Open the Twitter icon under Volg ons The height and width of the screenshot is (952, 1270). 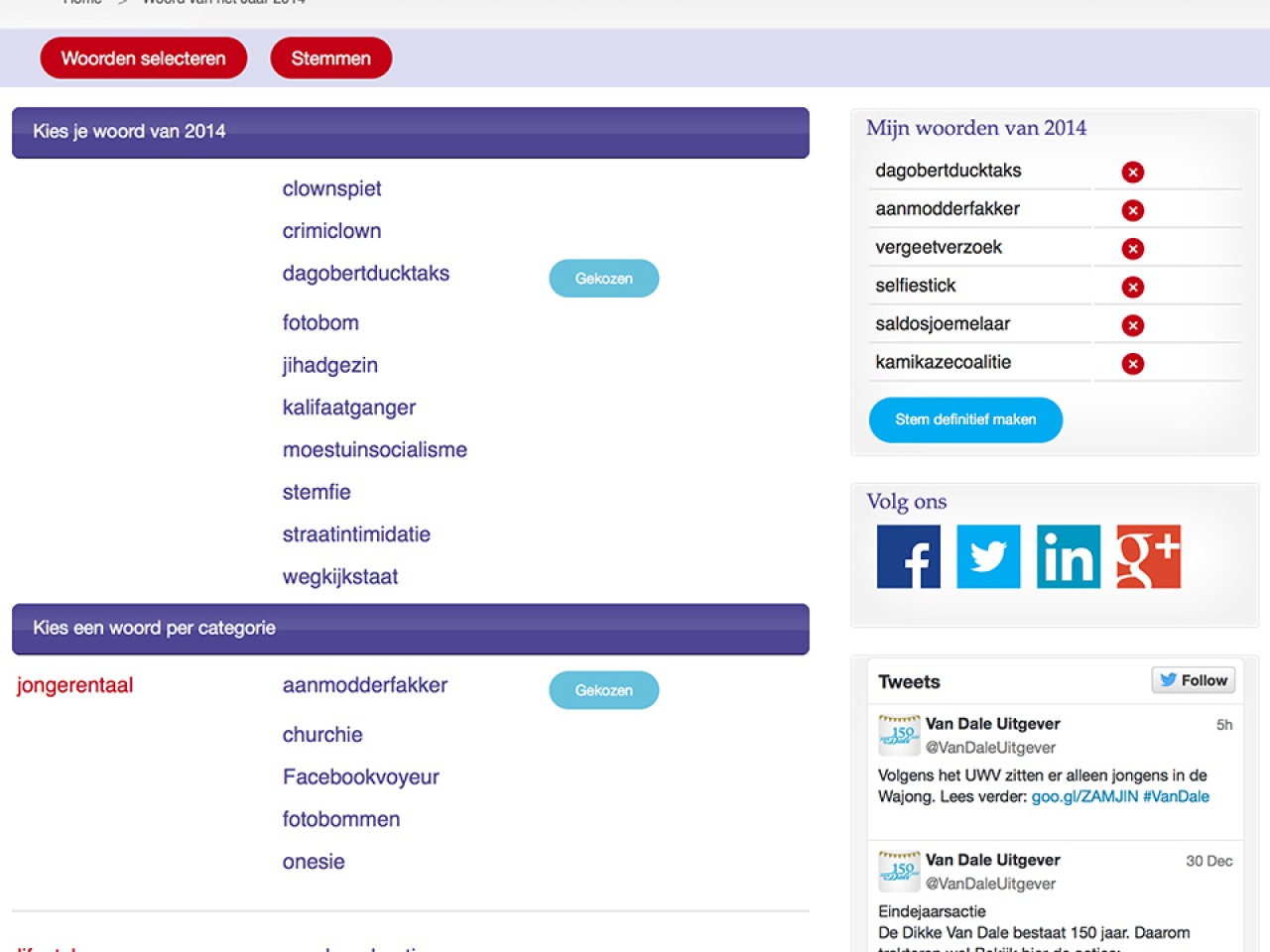(x=988, y=557)
